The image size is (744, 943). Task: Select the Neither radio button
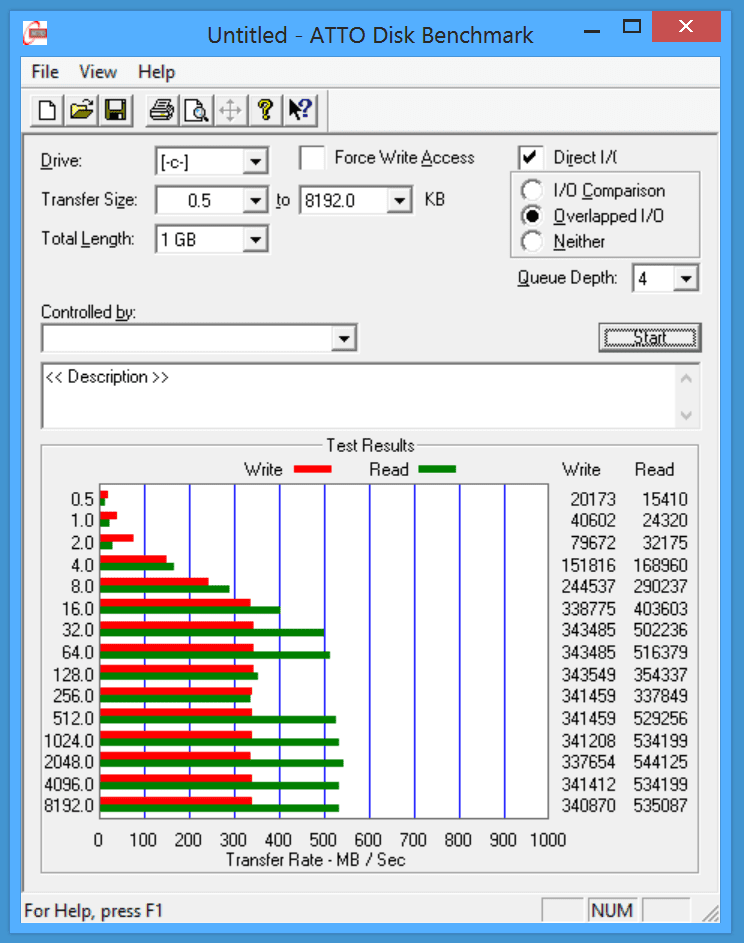[532, 242]
